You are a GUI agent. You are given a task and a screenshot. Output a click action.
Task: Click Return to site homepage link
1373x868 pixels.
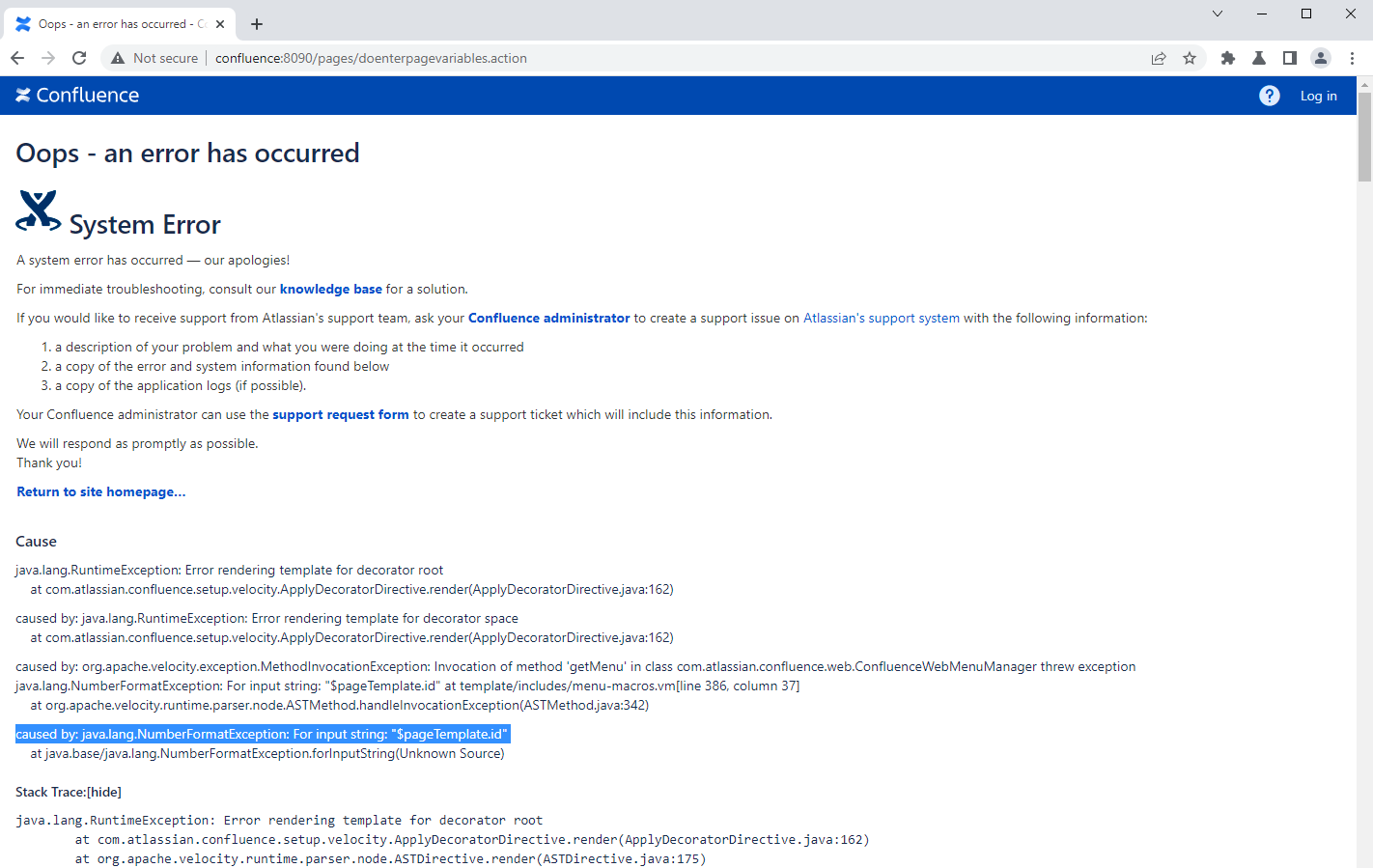[x=100, y=491]
